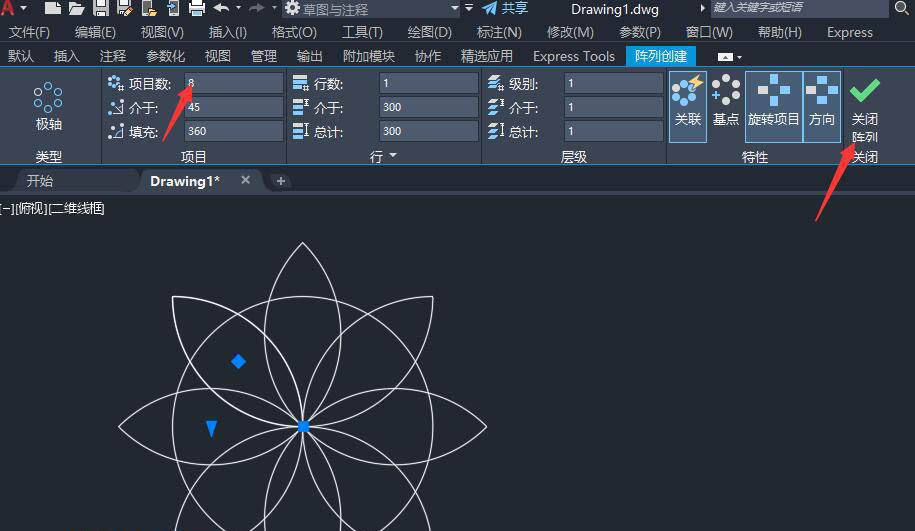Image resolution: width=915 pixels, height=531 pixels.
Task: Select the blue center grip on array
Action: (x=304, y=427)
